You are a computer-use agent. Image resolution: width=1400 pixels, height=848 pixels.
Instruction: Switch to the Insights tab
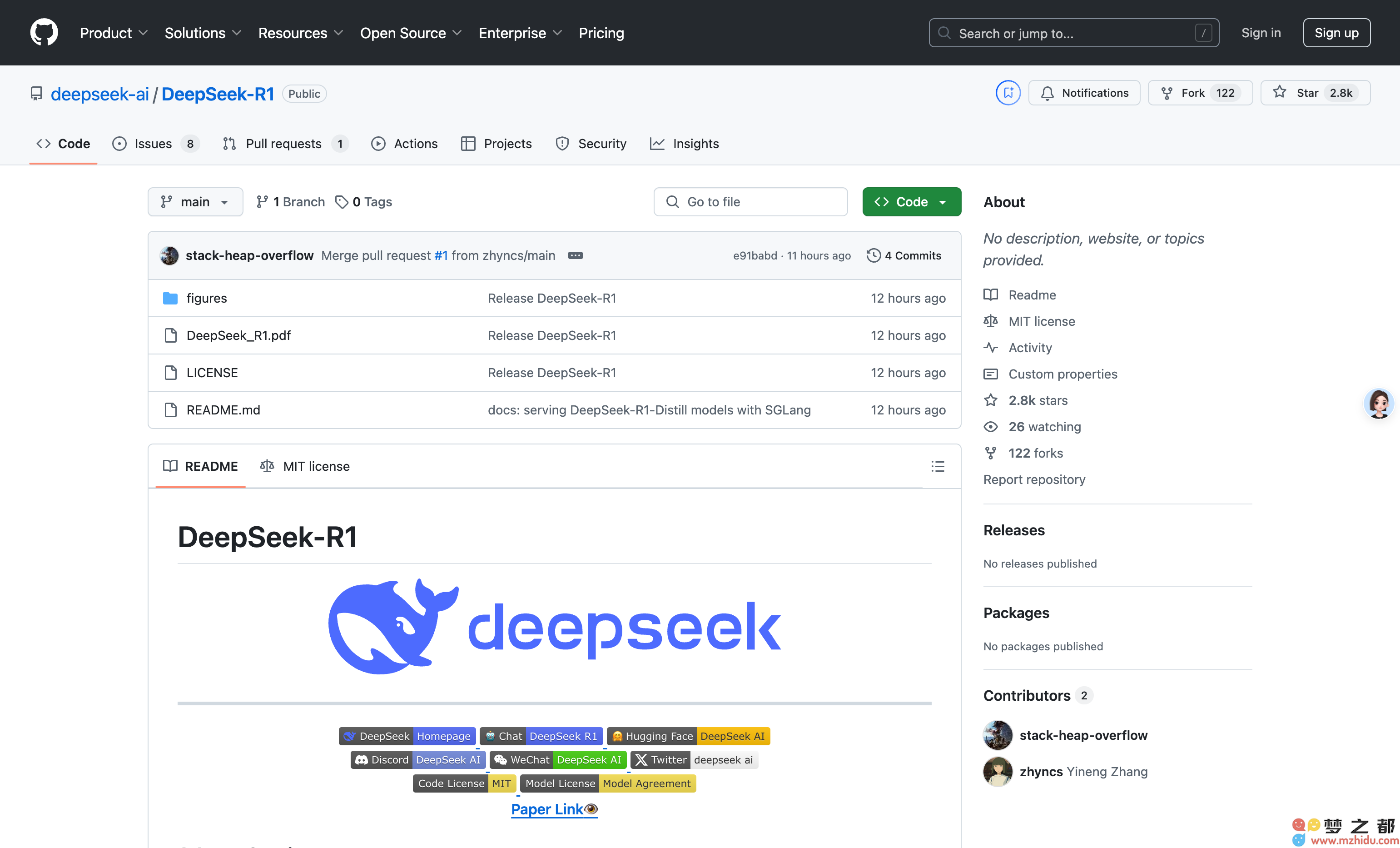pyautogui.click(x=684, y=144)
